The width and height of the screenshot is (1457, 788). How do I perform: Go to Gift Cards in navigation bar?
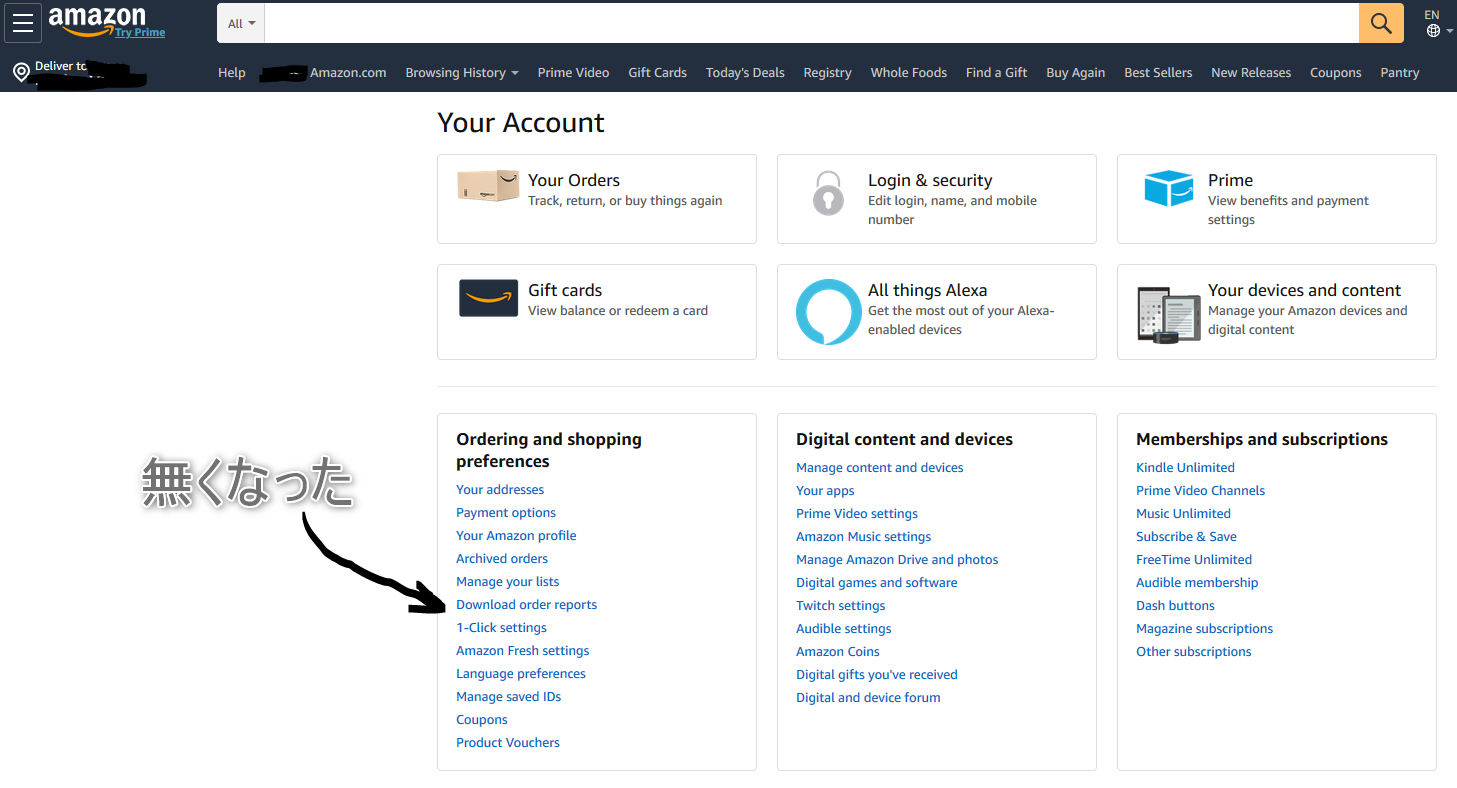tap(657, 73)
